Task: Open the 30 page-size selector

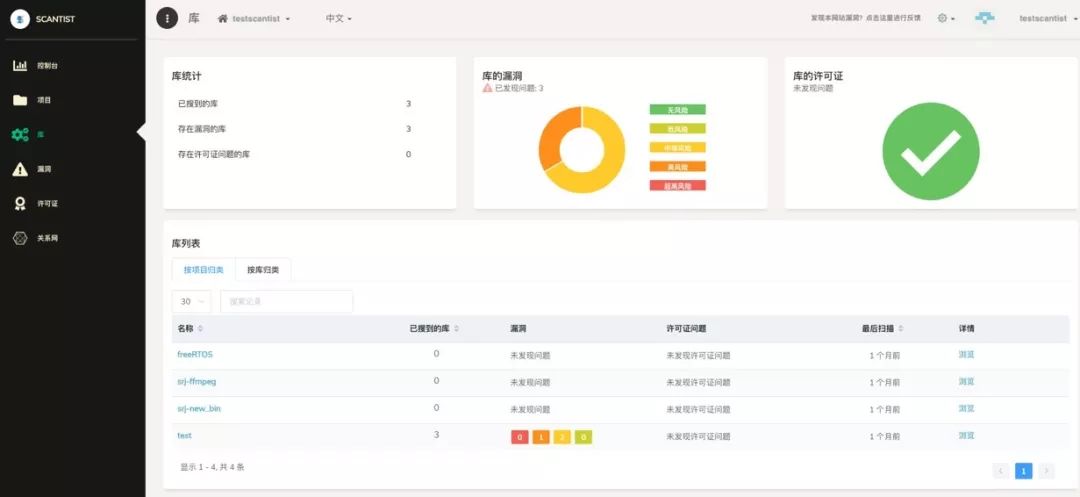Action: pyautogui.click(x=191, y=301)
